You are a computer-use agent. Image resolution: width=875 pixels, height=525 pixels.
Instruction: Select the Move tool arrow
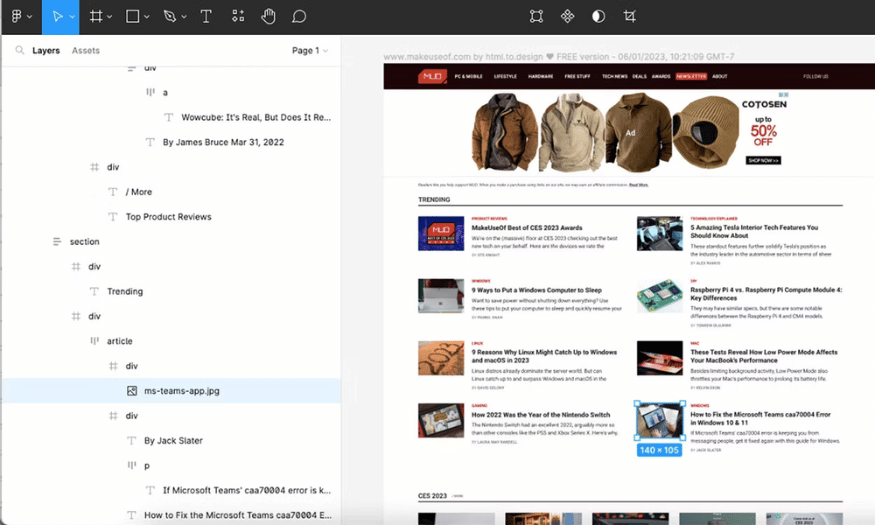[57, 16]
